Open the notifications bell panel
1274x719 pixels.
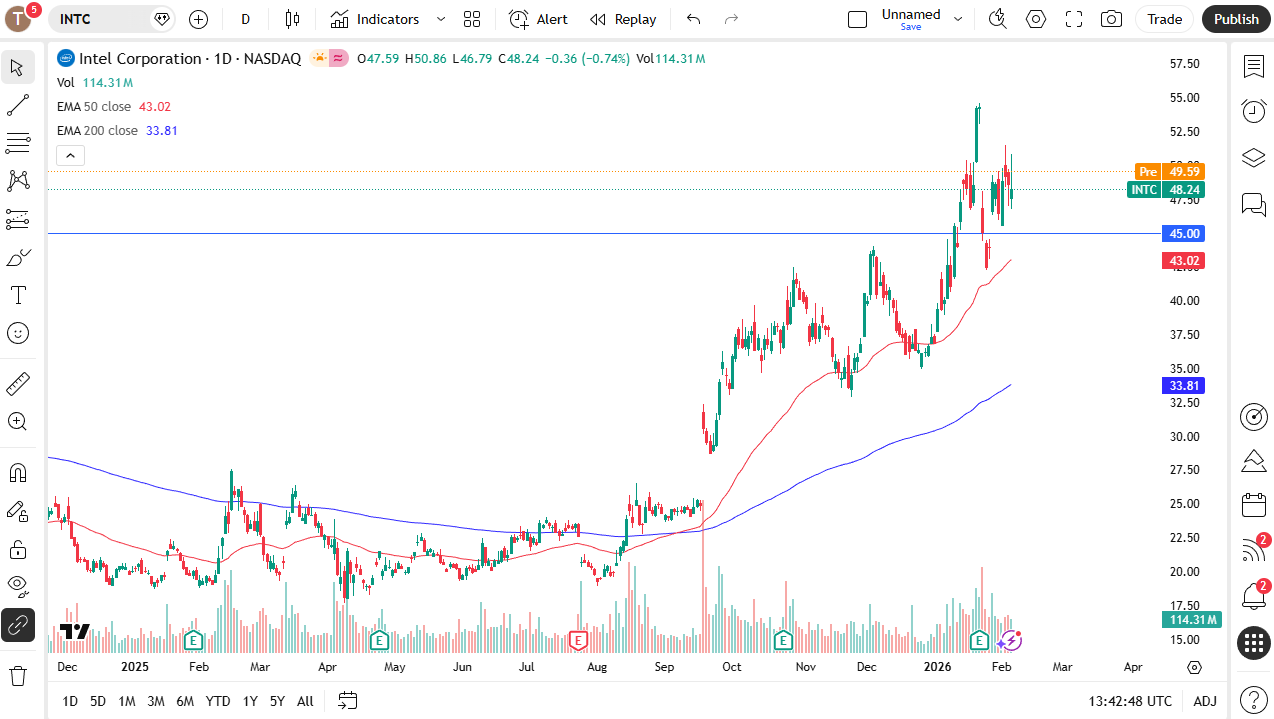pos(1254,597)
